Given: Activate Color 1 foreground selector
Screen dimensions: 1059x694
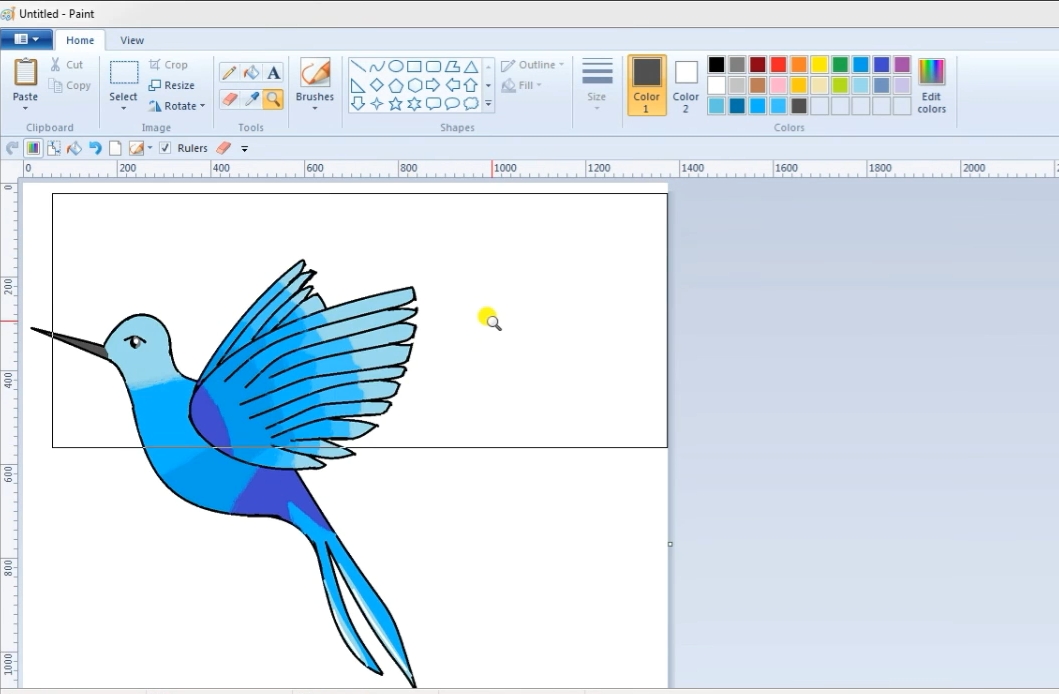Looking at the screenshot, I should 646,85.
